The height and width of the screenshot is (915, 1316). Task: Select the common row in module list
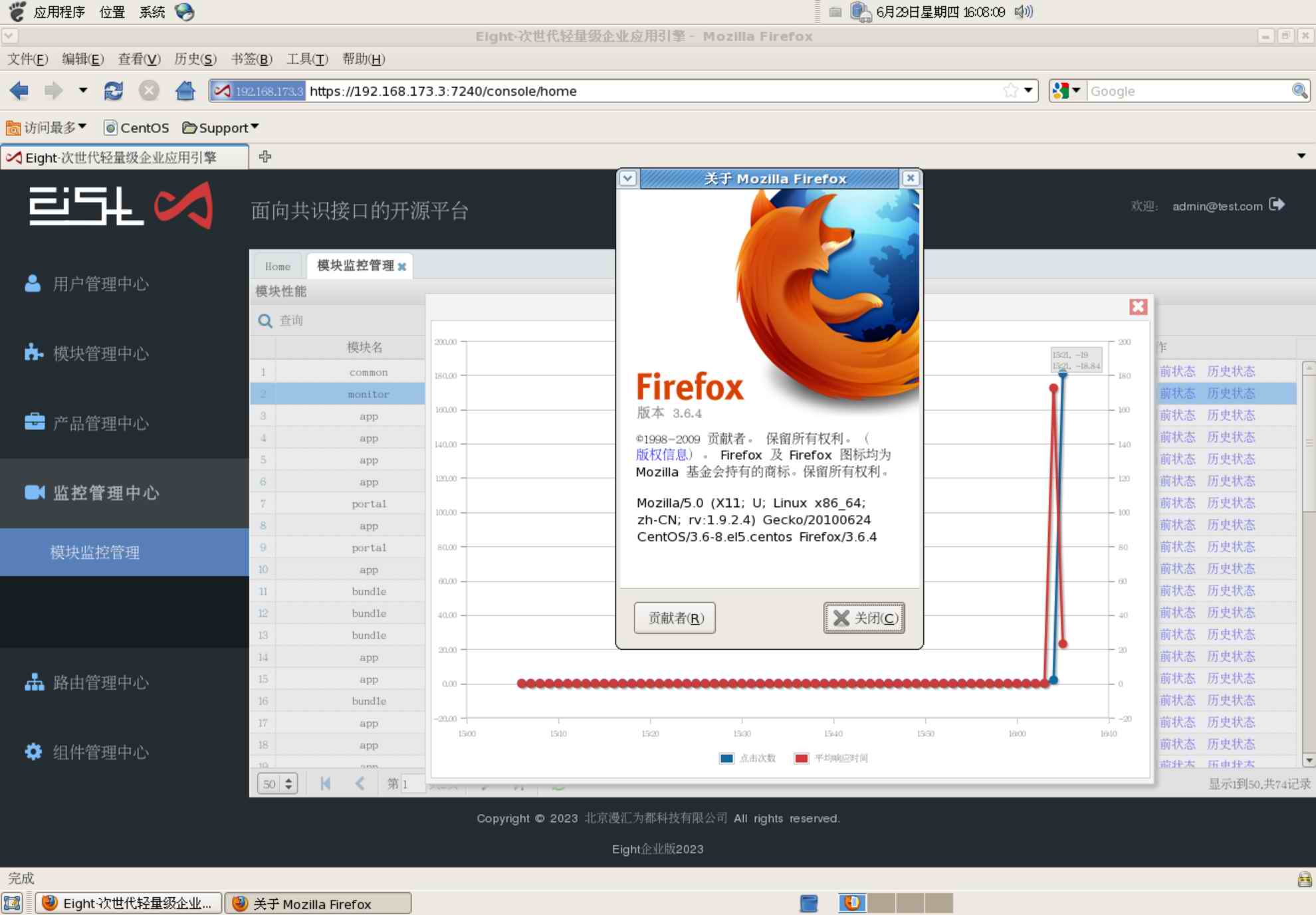pyautogui.click(x=338, y=372)
